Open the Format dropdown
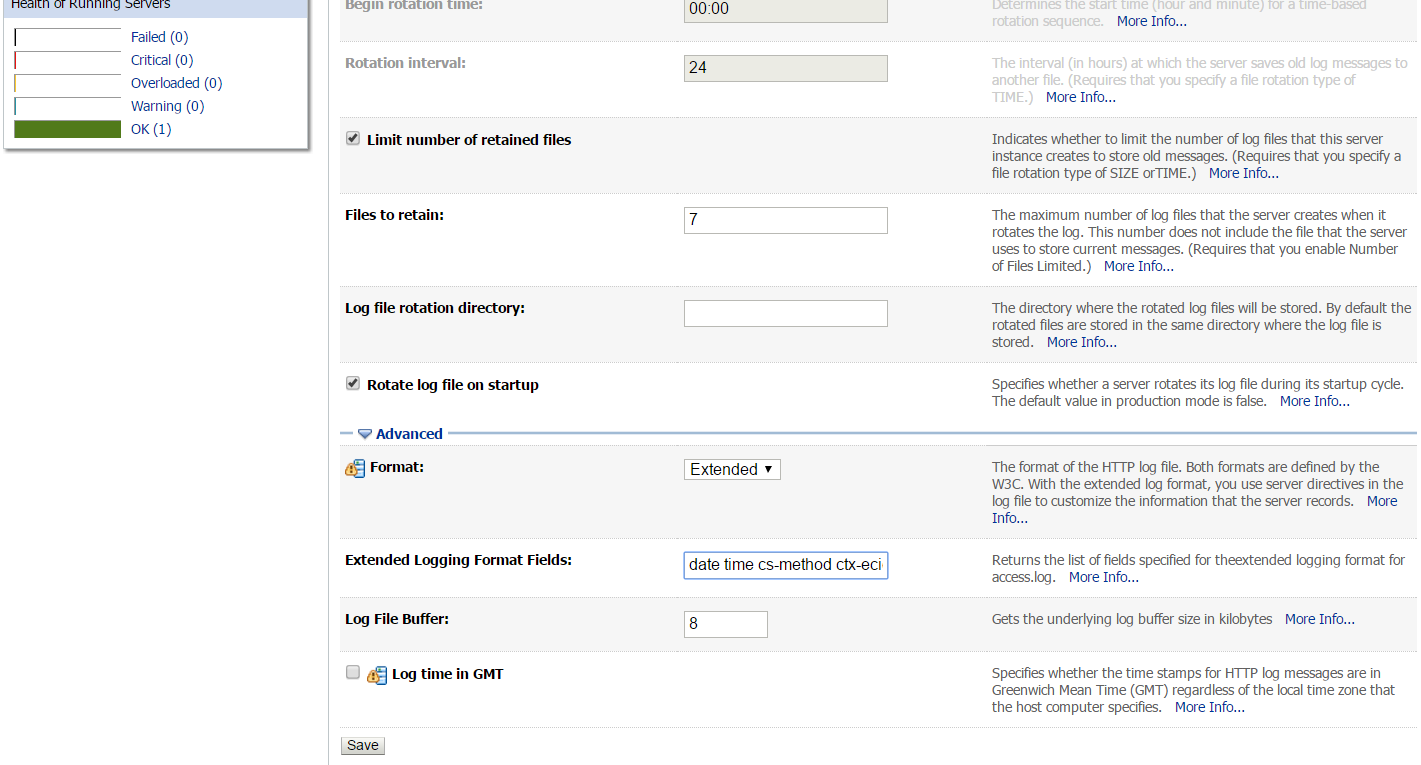The width and height of the screenshot is (1421, 765). pos(732,468)
